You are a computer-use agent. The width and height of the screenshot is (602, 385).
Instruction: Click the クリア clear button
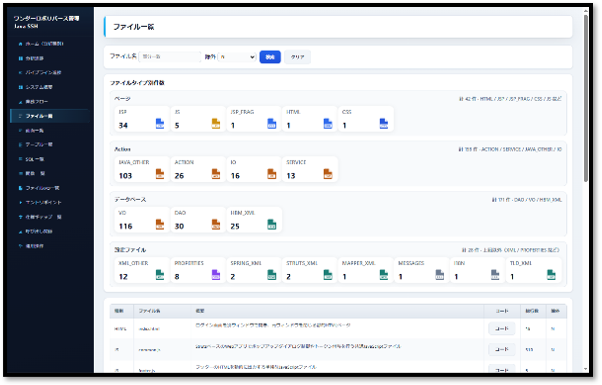(x=298, y=57)
